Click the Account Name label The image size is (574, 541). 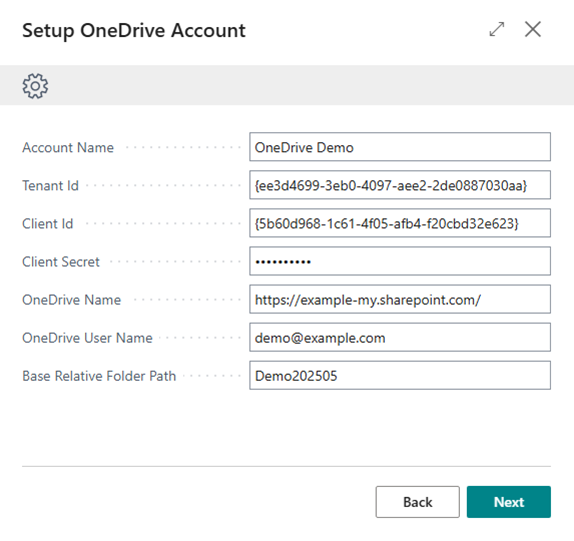pyautogui.click(x=68, y=148)
